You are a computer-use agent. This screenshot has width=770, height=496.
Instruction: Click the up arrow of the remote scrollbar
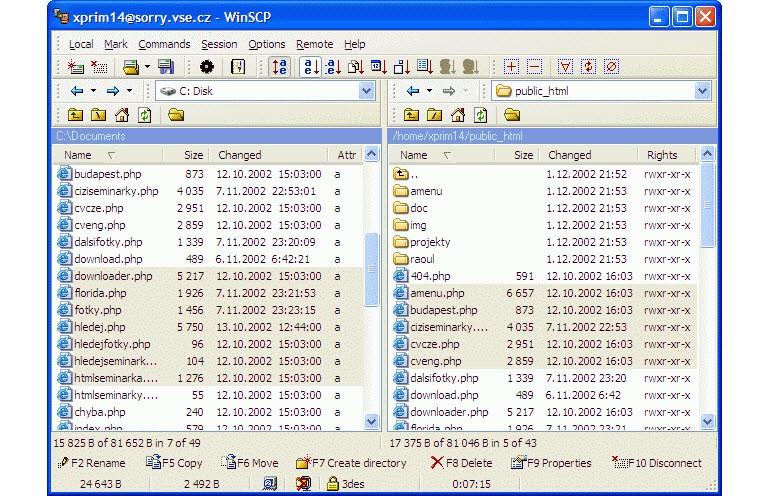[x=707, y=154]
